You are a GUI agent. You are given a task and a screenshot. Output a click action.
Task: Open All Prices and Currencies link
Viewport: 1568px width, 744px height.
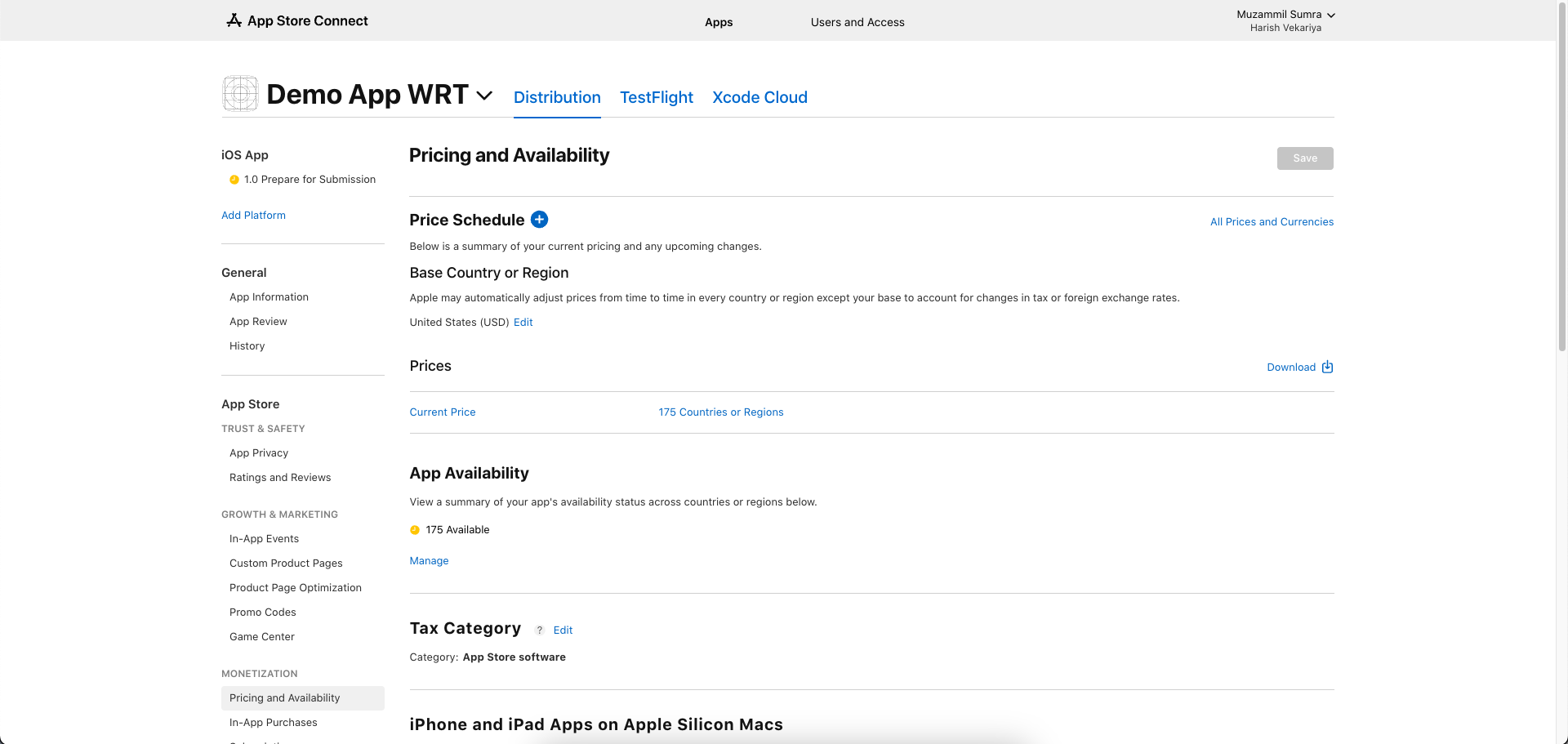tap(1272, 222)
